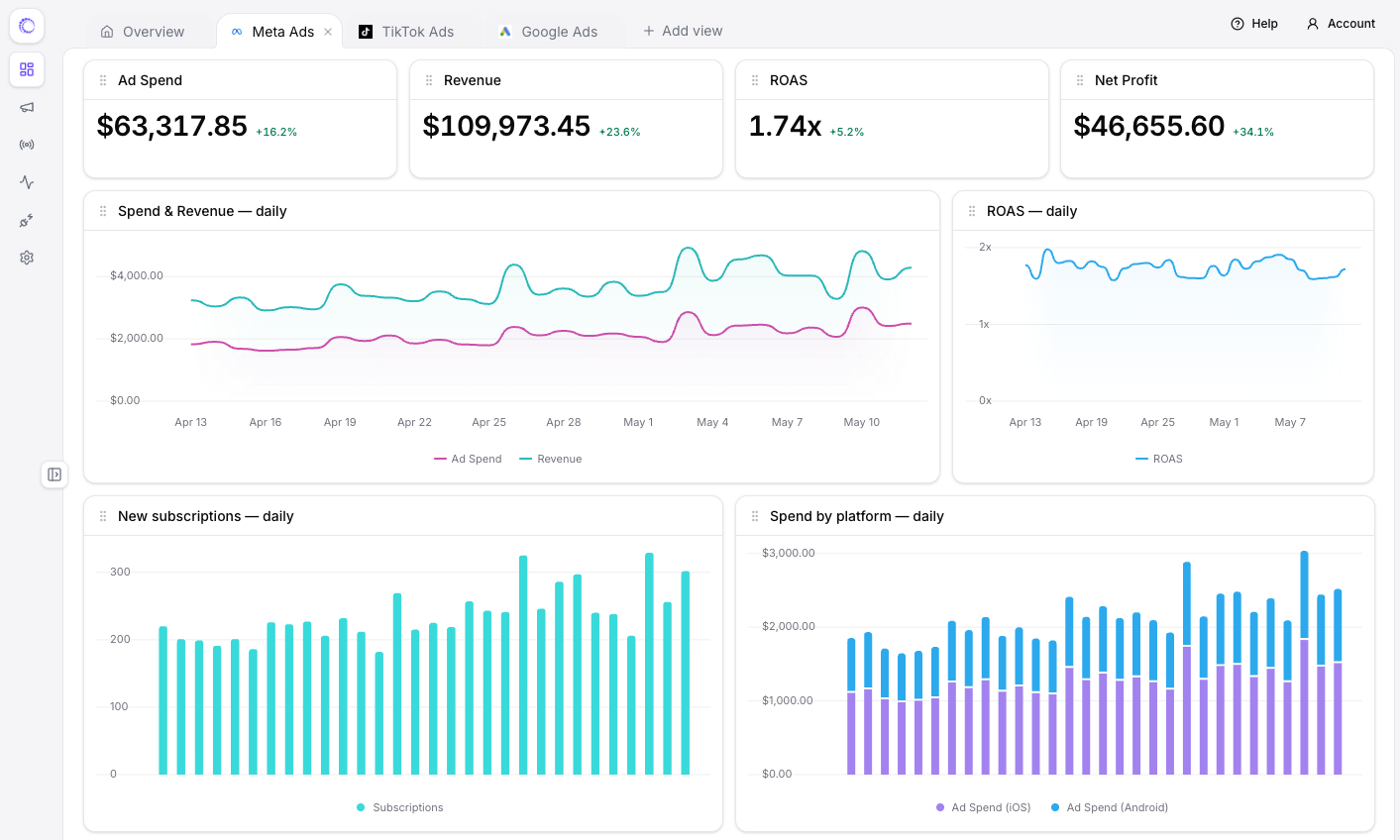Toggle the ROAS legend entry
This screenshot has height=840, width=1400.
(1159, 459)
